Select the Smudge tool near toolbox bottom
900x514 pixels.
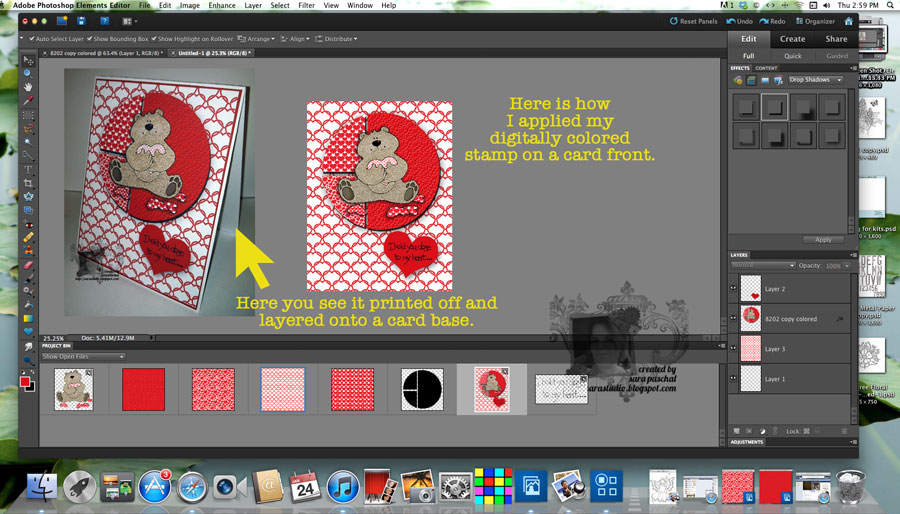click(28, 346)
